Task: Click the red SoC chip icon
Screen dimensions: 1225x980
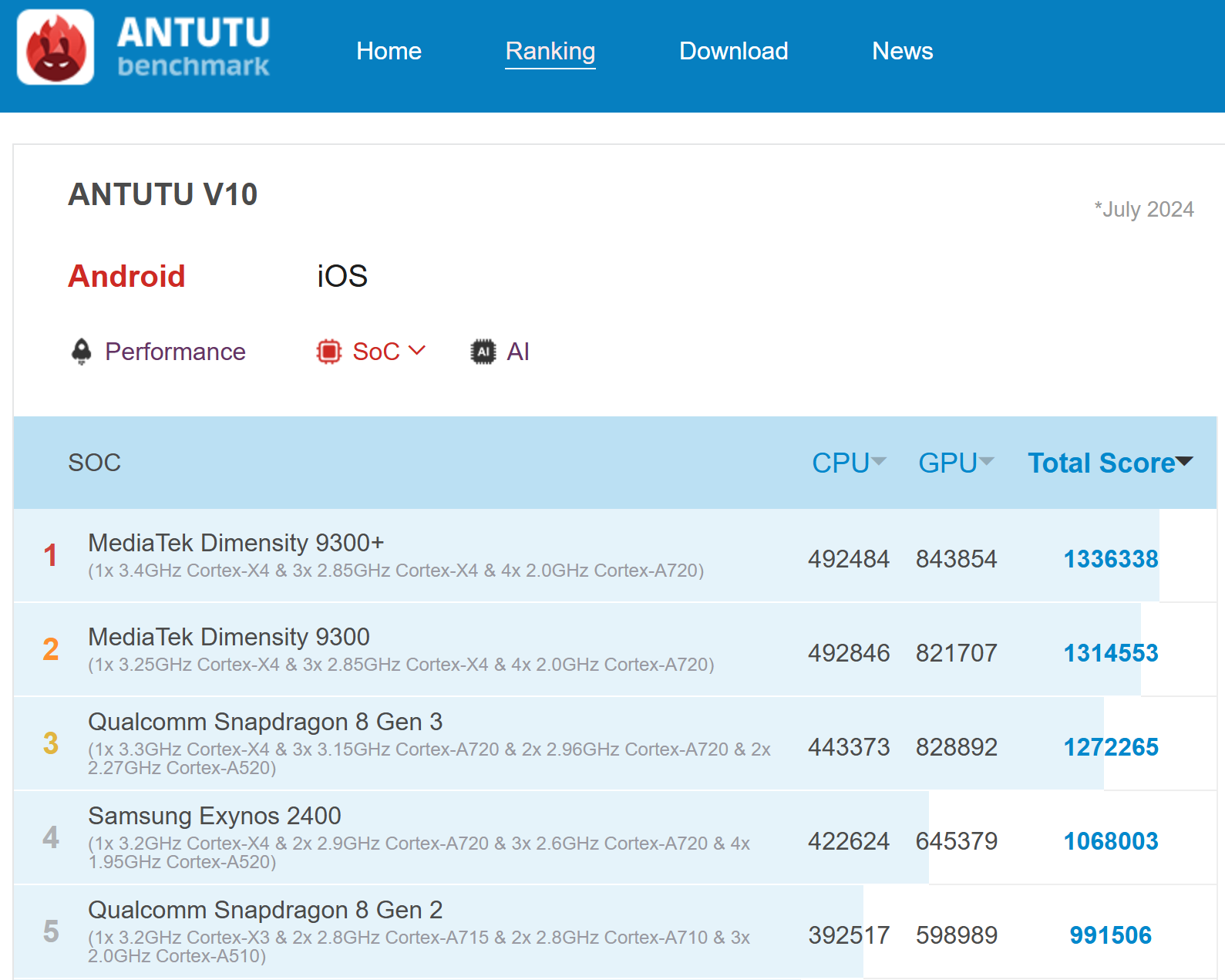Action: (x=329, y=352)
